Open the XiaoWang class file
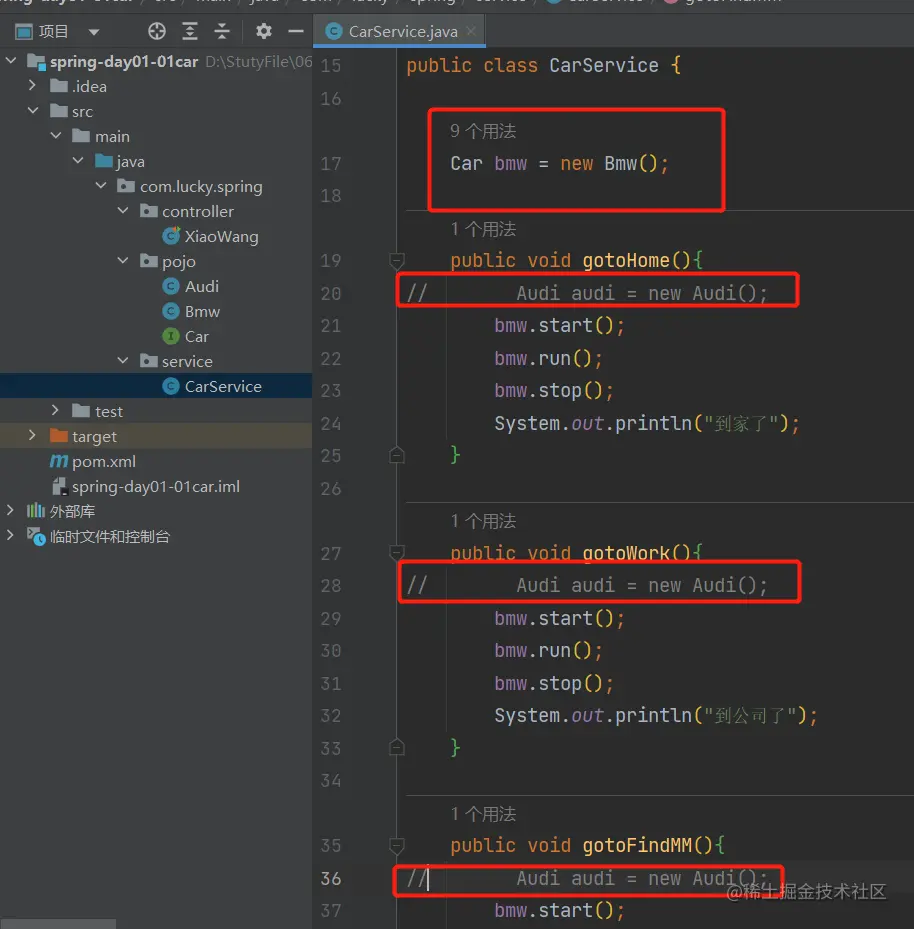This screenshot has height=929, width=914. [x=221, y=236]
